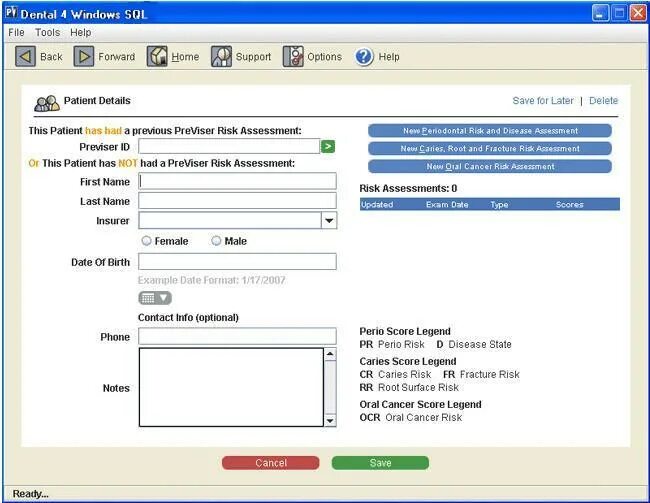Click into the Notes text area
The height and width of the screenshot is (503, 650).
(x=231, y=387)
